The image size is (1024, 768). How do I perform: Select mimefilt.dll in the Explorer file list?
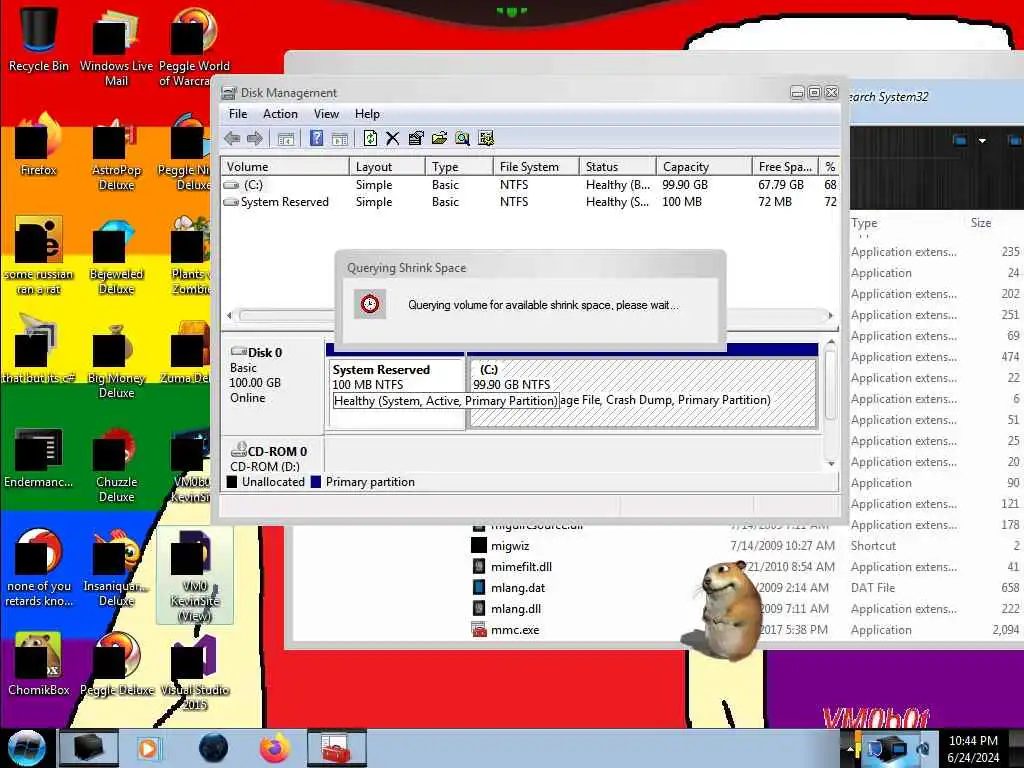(521, 567)
